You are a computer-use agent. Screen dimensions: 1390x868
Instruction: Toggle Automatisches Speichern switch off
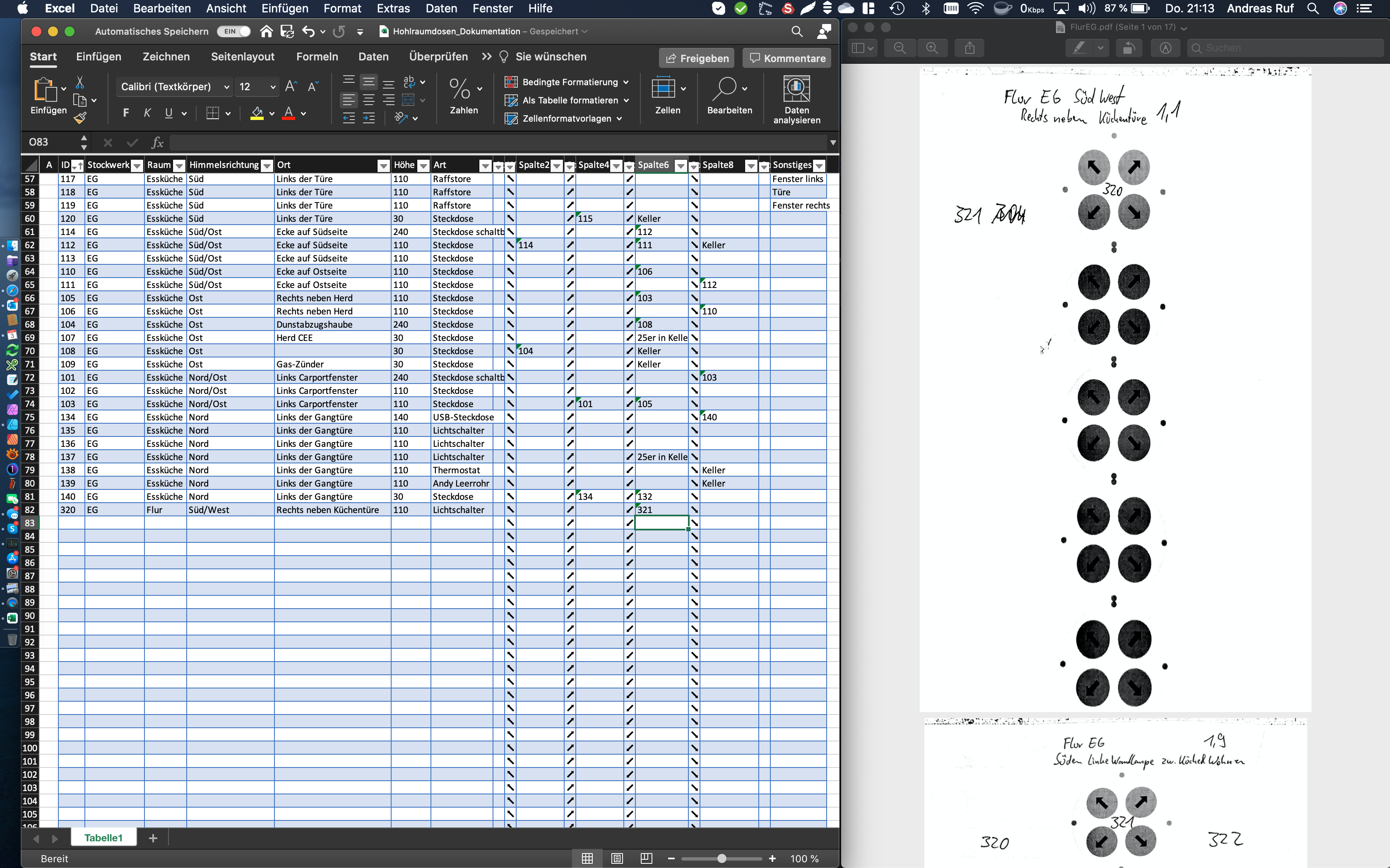pos(234,31)
